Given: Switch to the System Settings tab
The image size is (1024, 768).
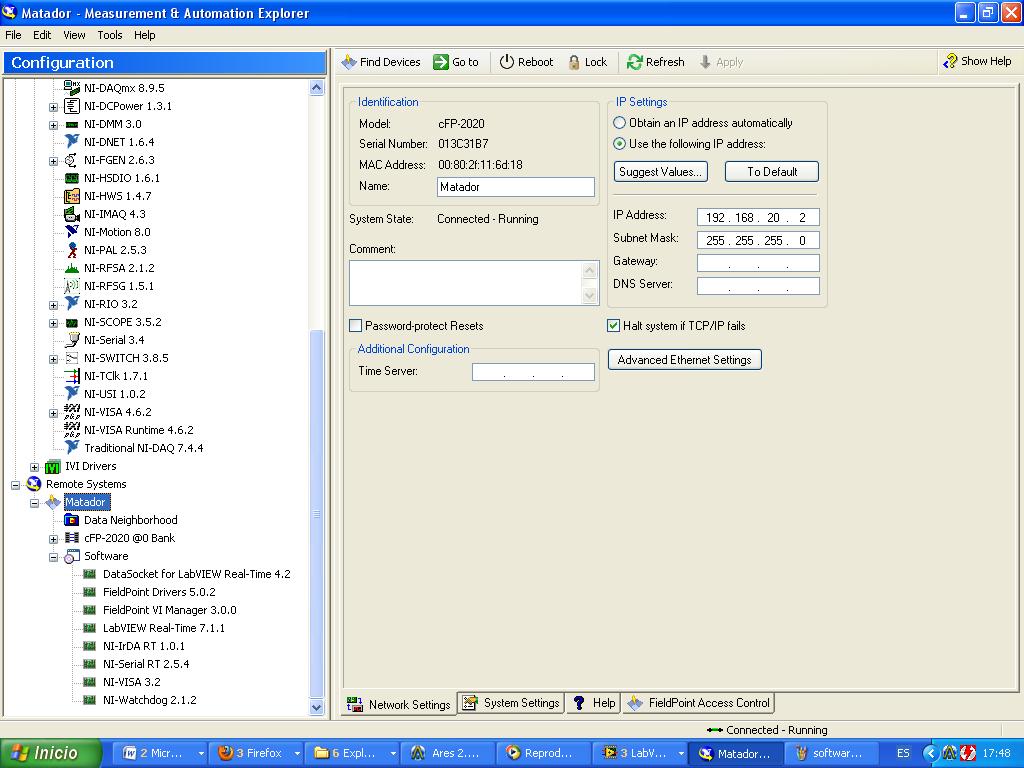Looking at the screenshot, I should pyautogui.click(x=511, y=703).
